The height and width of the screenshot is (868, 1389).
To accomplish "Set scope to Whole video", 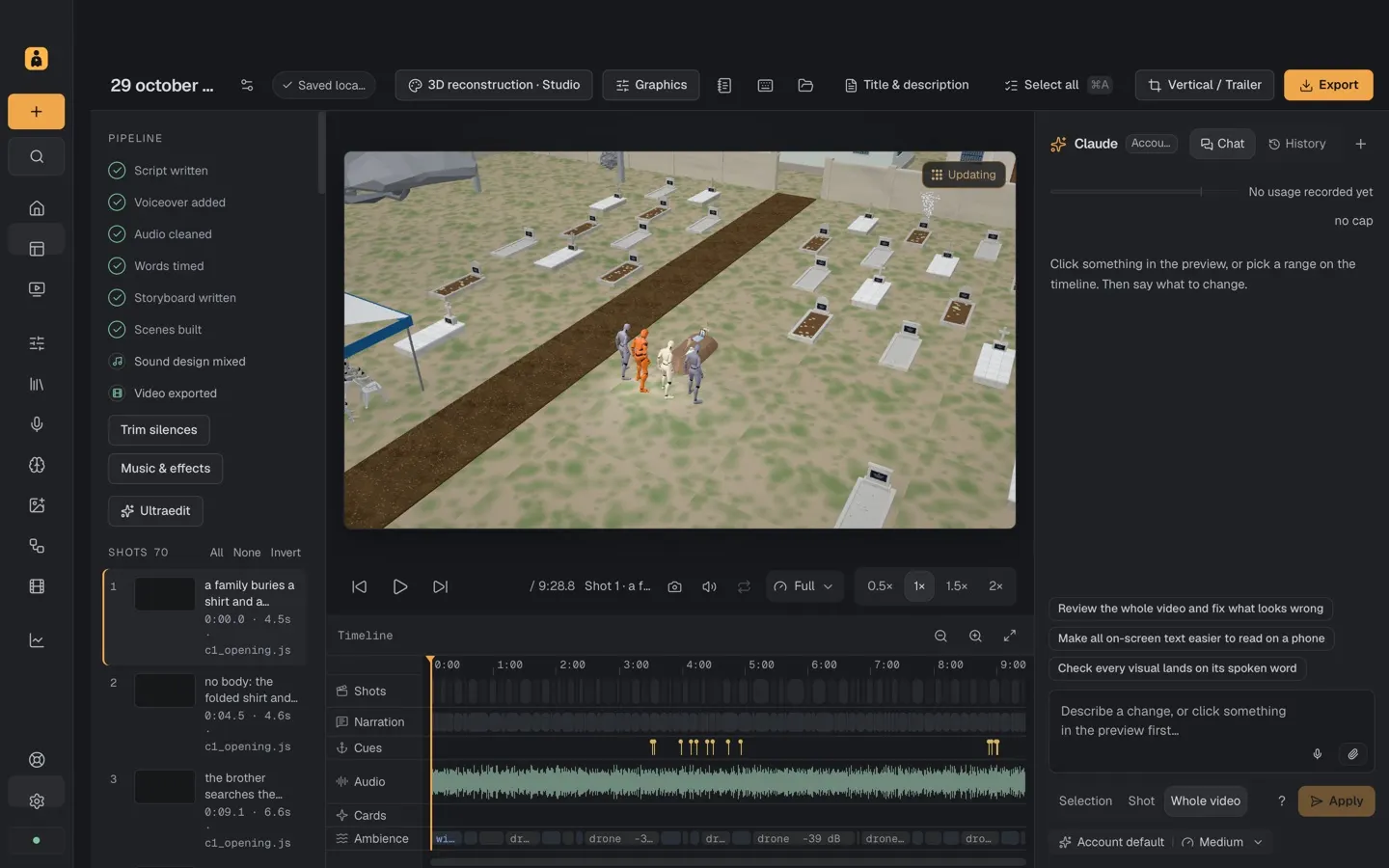I will (1206, 801).
